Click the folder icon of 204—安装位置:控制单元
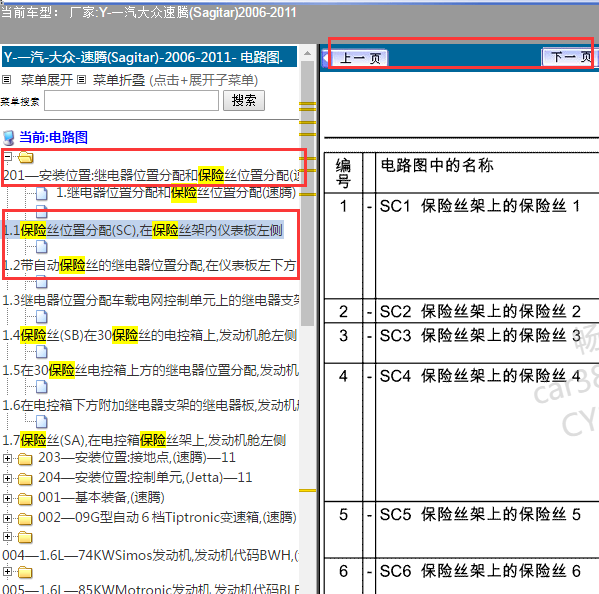Viewport: 599px width, 594px height. (25, 479)
